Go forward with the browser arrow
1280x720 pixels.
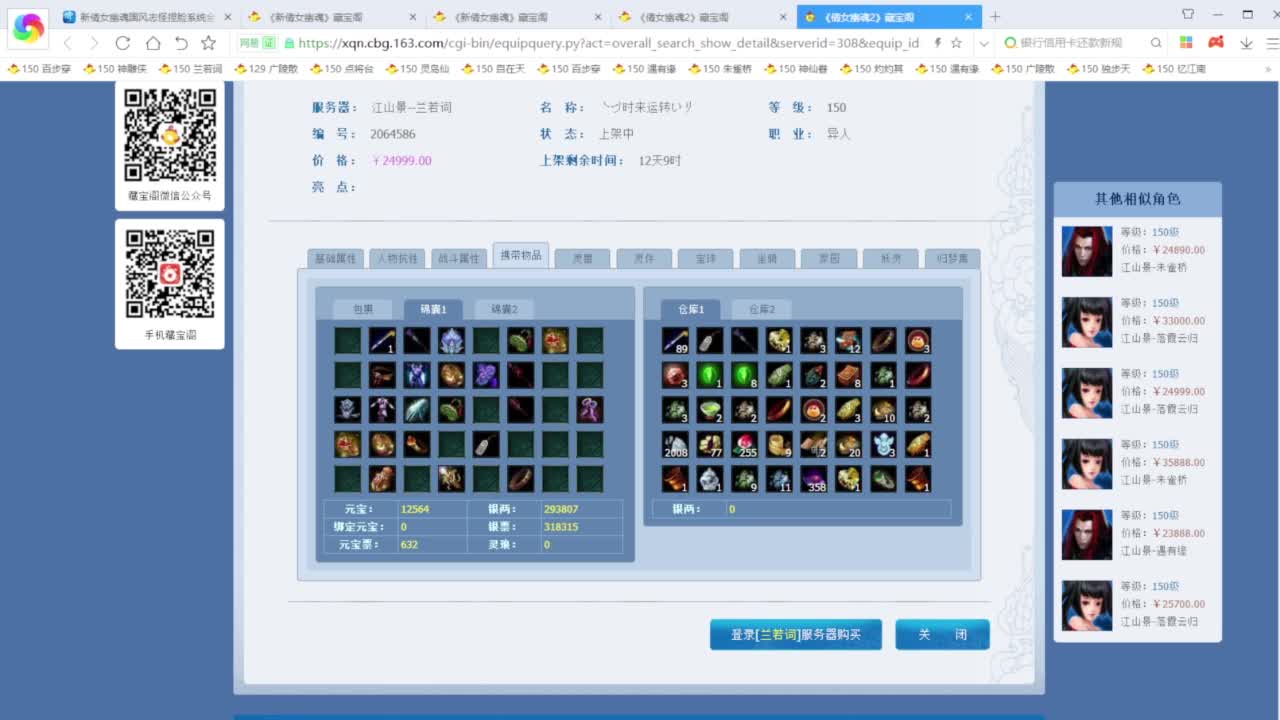point(94,43)
